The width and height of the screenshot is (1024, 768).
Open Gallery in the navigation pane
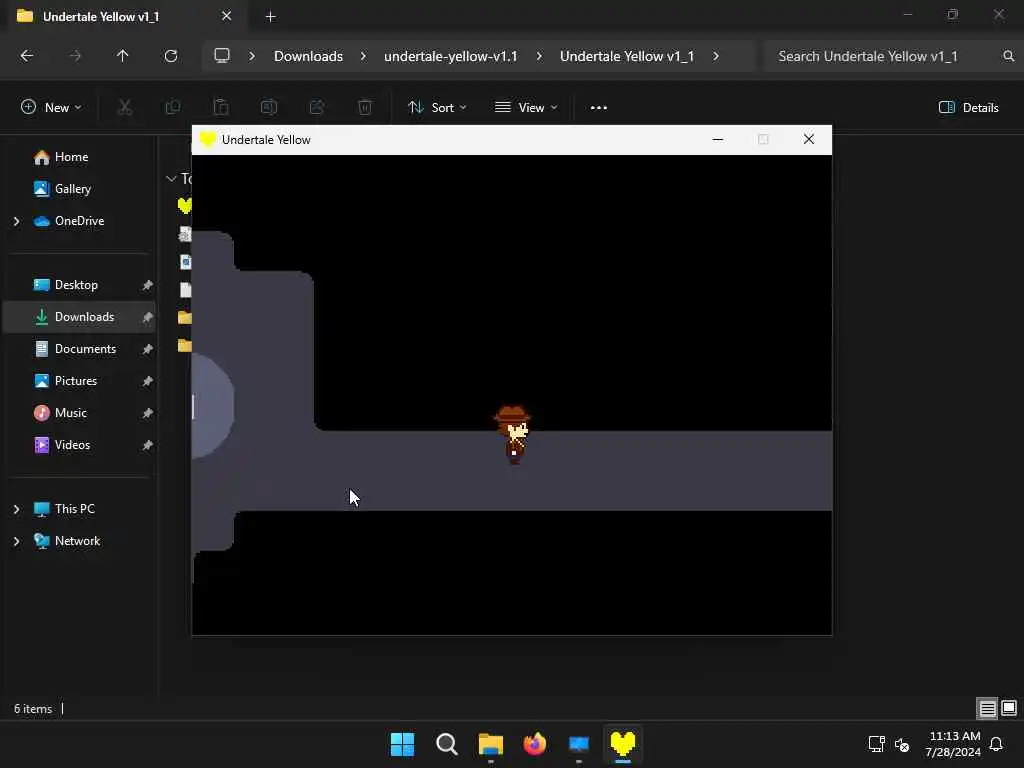coord(72,189)
